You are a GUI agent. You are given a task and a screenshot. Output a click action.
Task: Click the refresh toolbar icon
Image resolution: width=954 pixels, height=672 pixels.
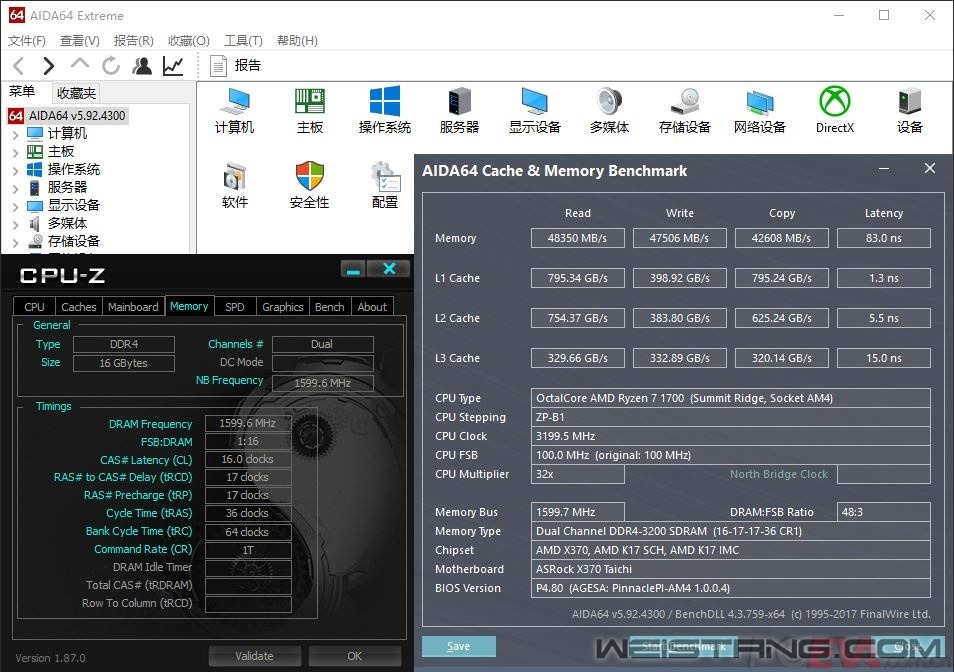(111, 66)
